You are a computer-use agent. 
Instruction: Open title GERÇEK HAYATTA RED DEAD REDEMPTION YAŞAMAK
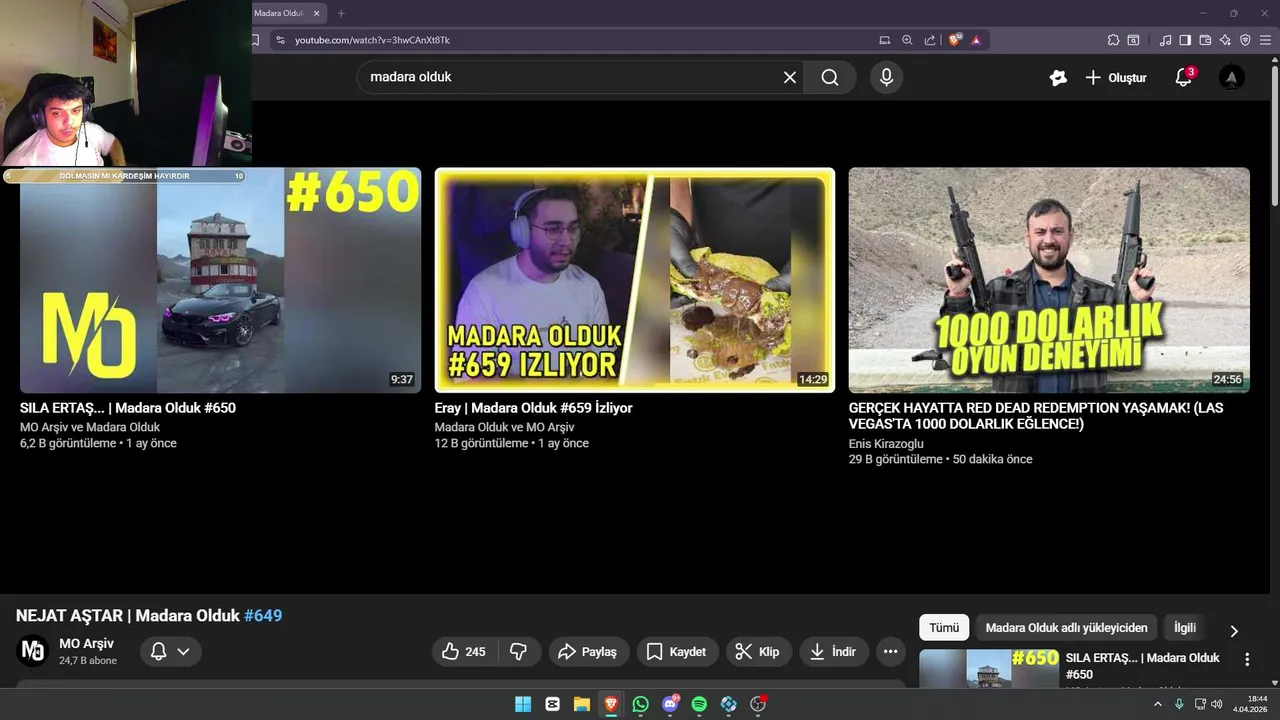[x=1036, y=416]
